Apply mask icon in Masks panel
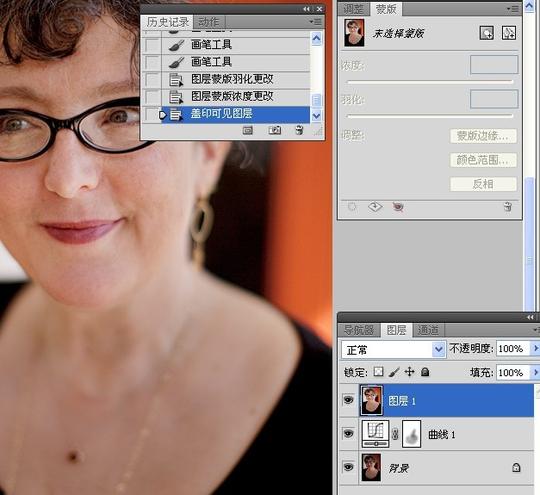Screen dimensions: 540x495 coord(375,207)
